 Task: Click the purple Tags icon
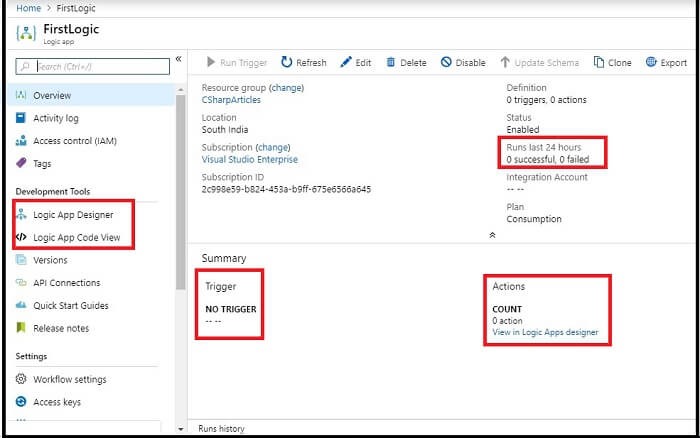[21, 163]
